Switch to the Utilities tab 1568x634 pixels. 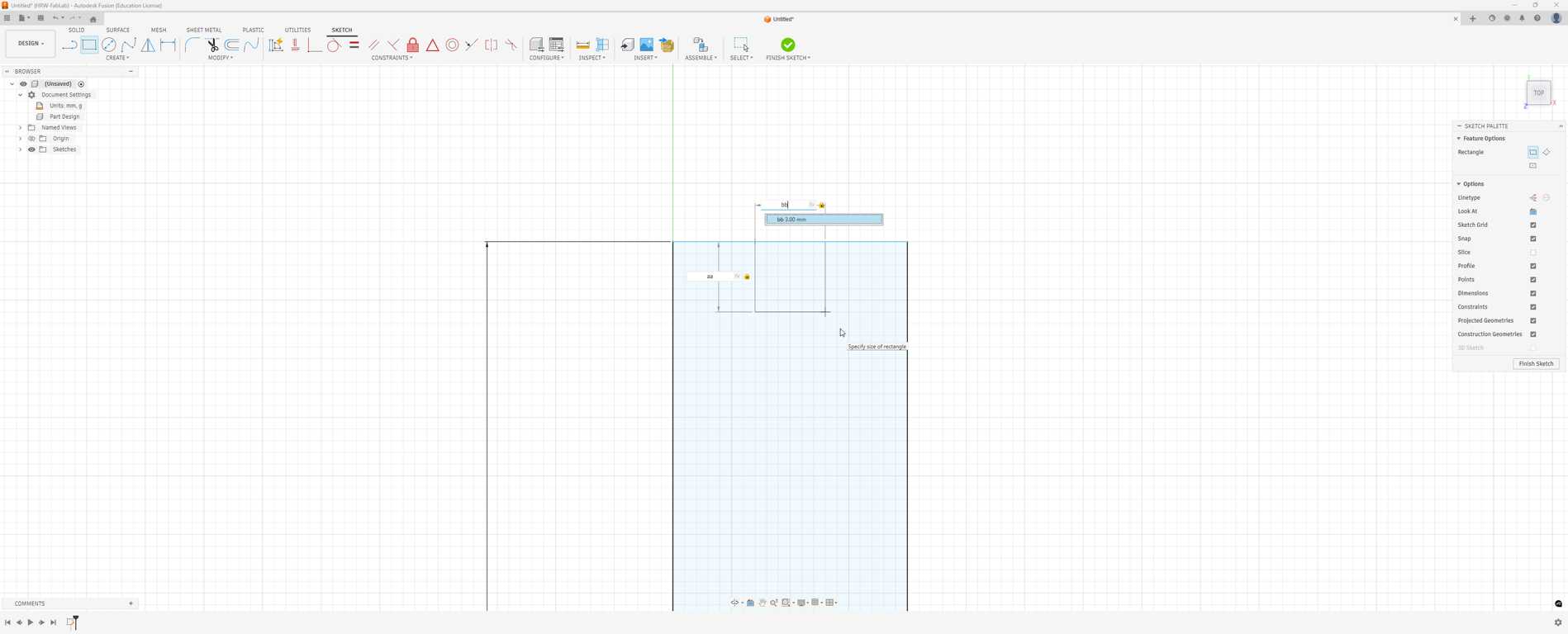[298, 30]
